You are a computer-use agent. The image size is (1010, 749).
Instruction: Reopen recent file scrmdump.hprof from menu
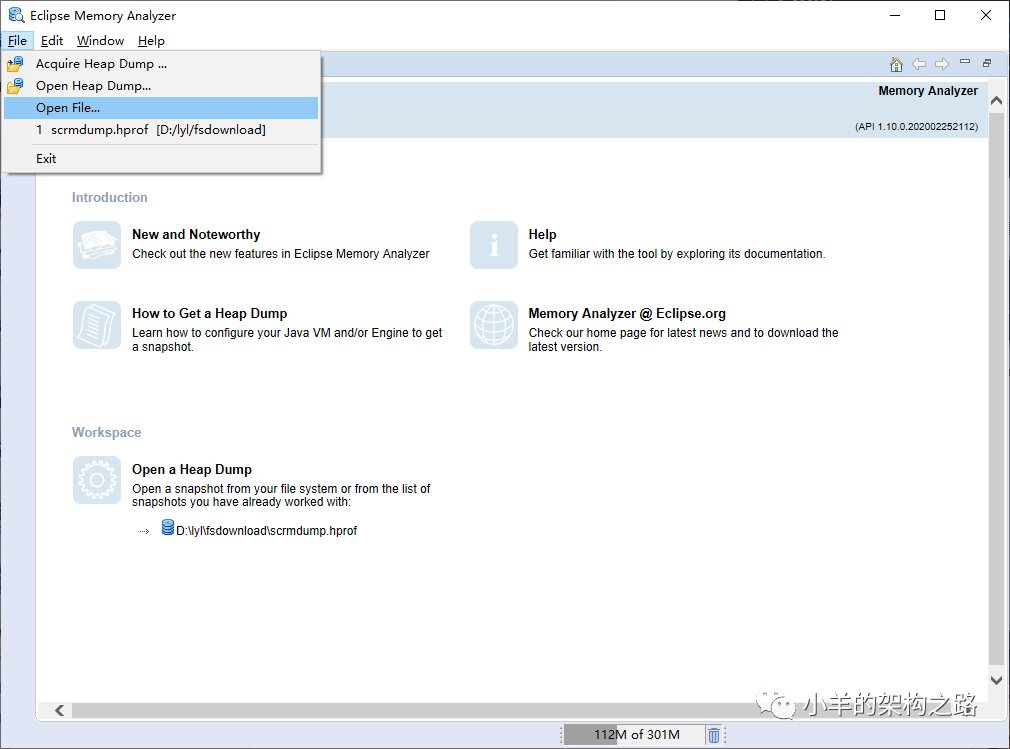[161, 129]
